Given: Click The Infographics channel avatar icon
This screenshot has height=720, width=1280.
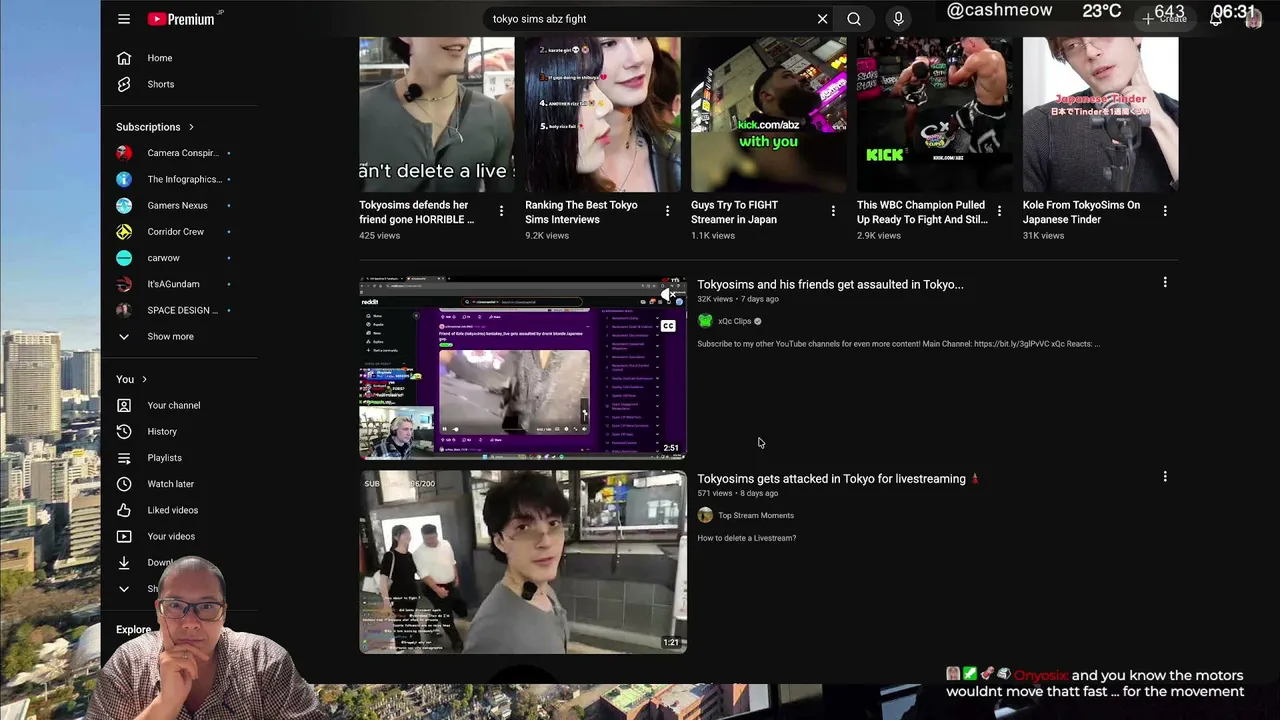Looking at the screenshot, I should (x=124, y=179).
